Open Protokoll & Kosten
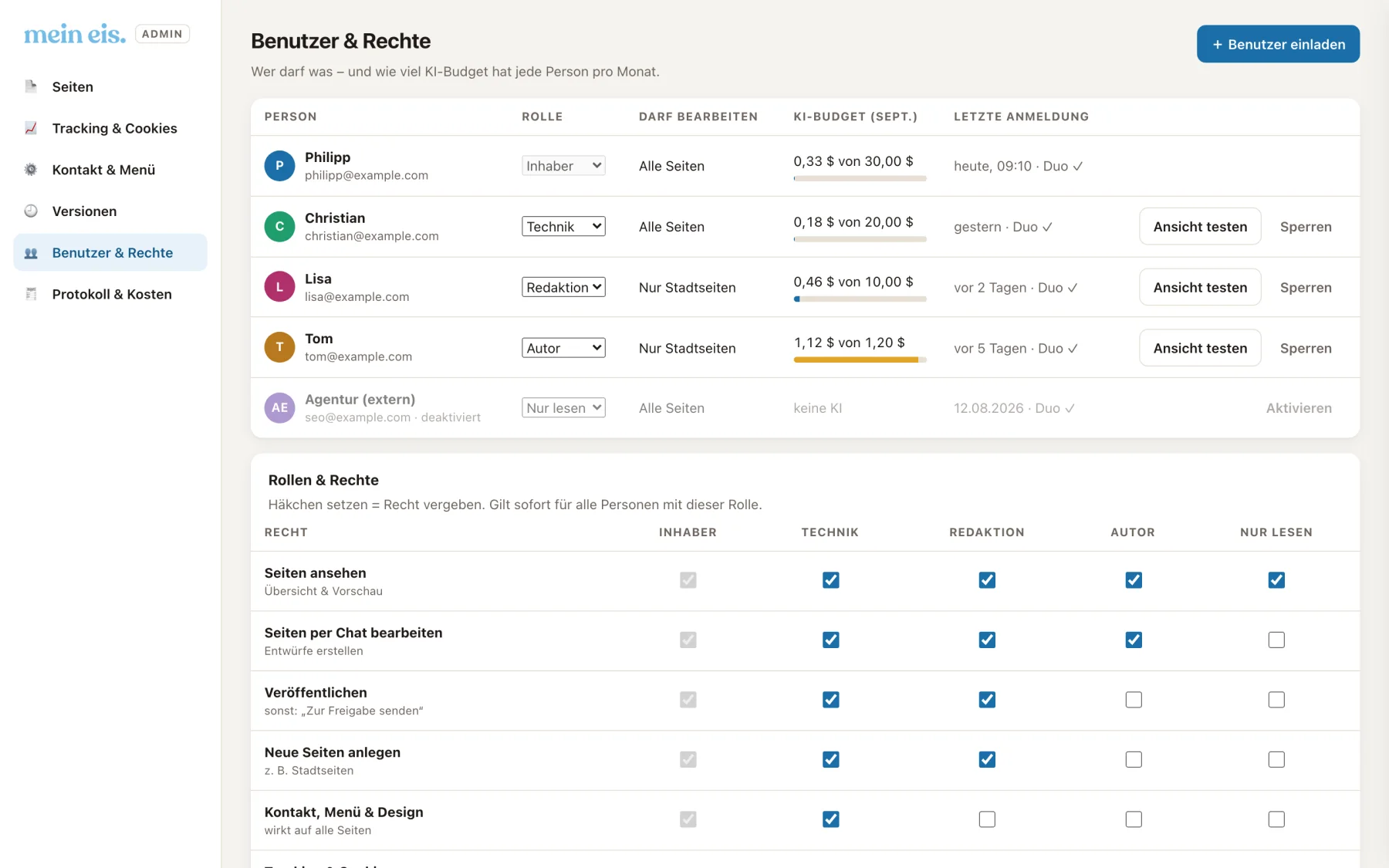This screenshot has height=868, width=1389. [110, 294]
